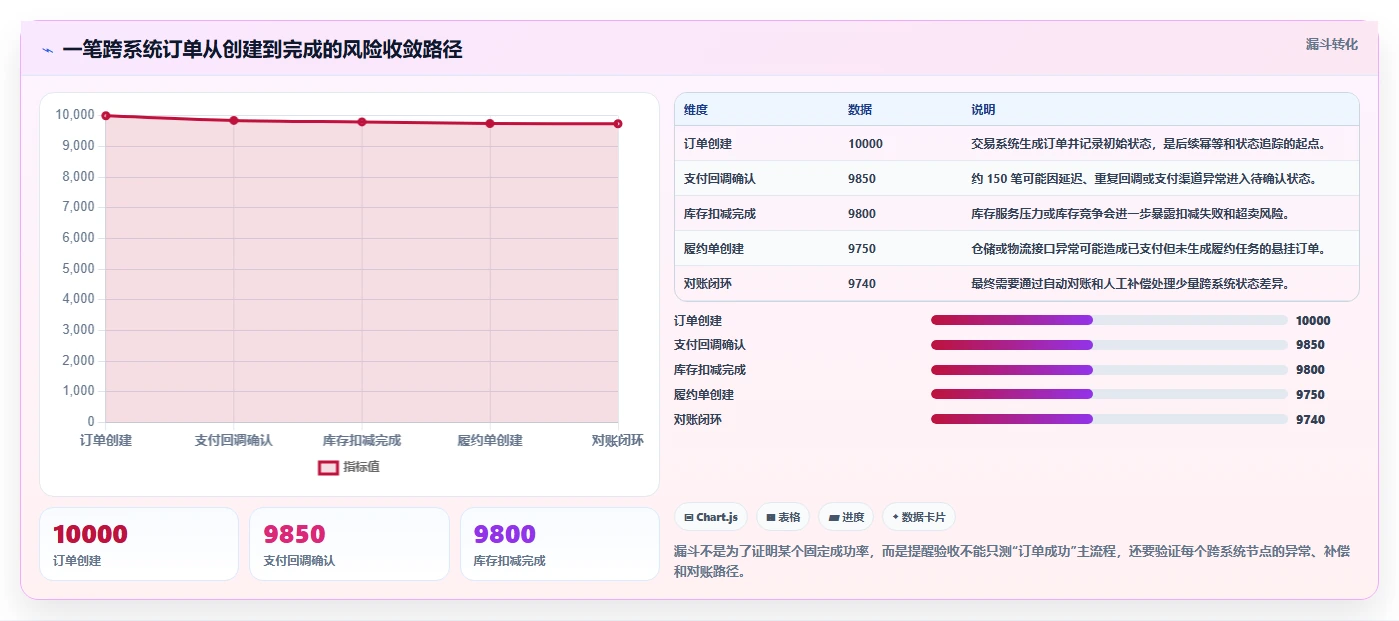
Task: Click the 履约单创建 progress bar
Action: [1109, 394]
